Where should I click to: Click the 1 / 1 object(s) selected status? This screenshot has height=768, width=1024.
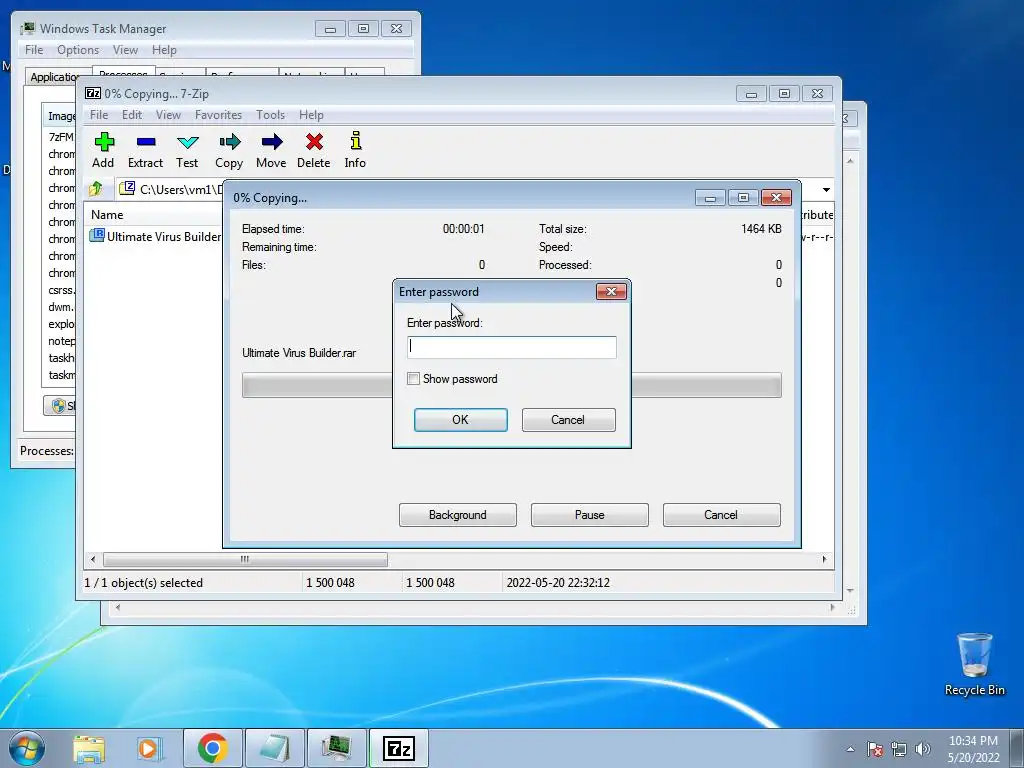(x=144, y=583)
